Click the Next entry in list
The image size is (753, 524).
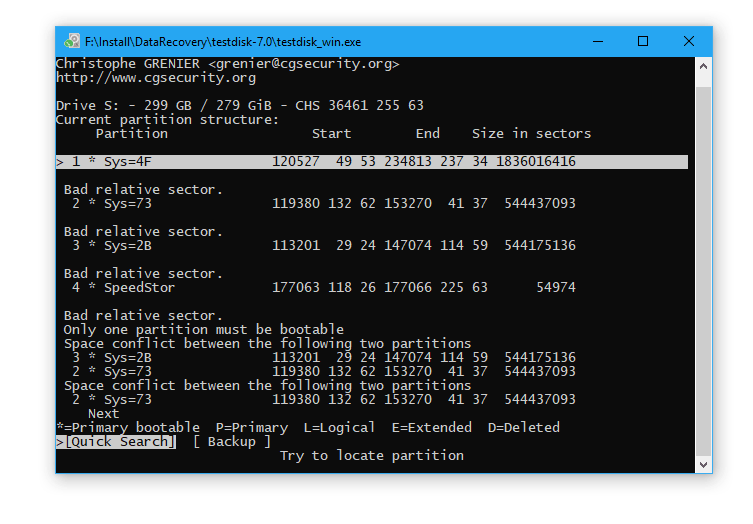coord(104,414)
